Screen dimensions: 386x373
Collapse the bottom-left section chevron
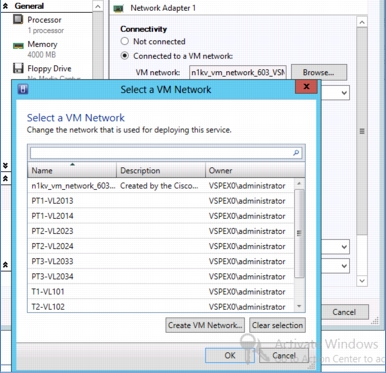[x=5, y=265]
